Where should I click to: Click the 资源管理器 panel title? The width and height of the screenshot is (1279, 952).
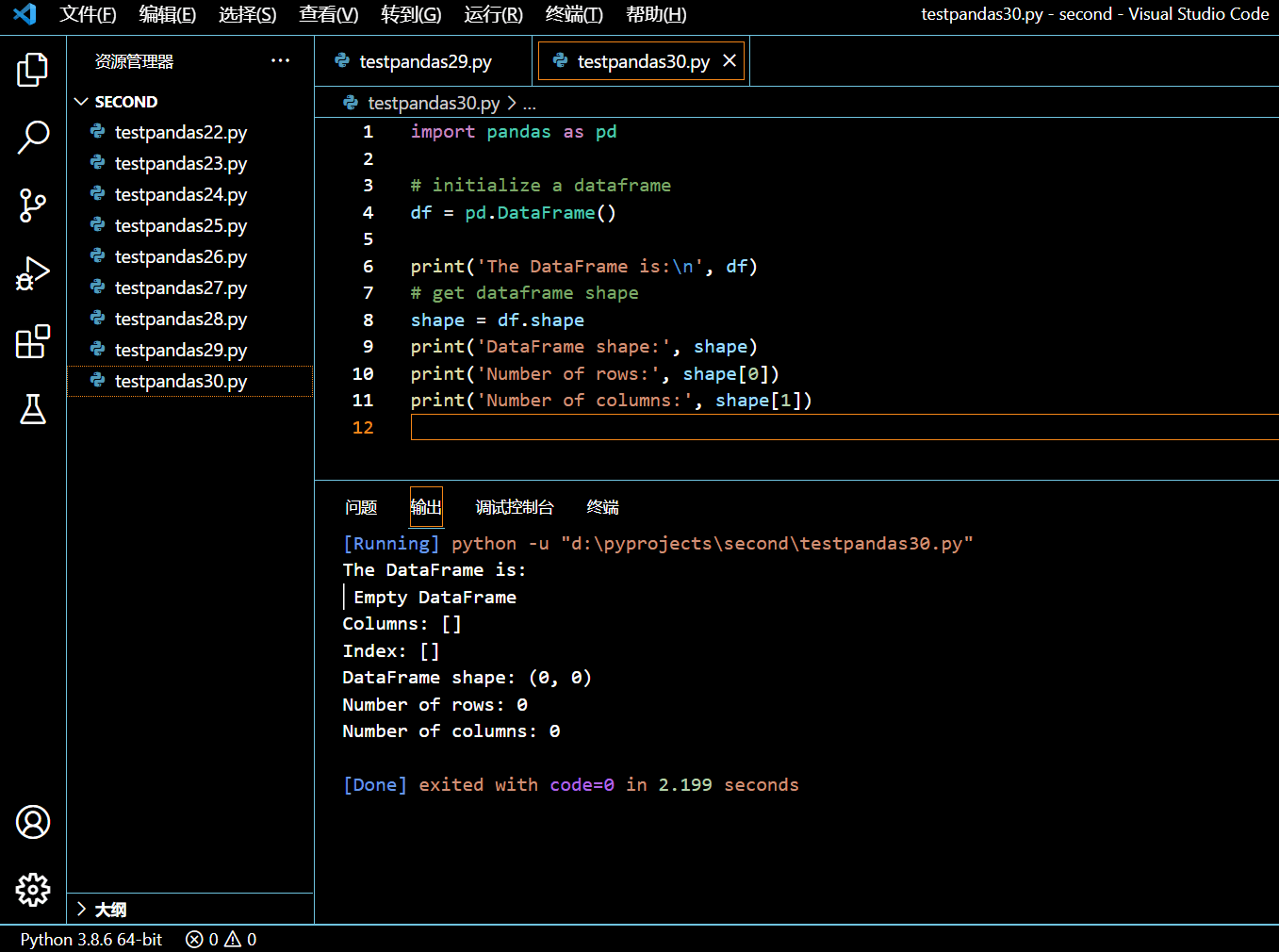[x=134, y=61]
